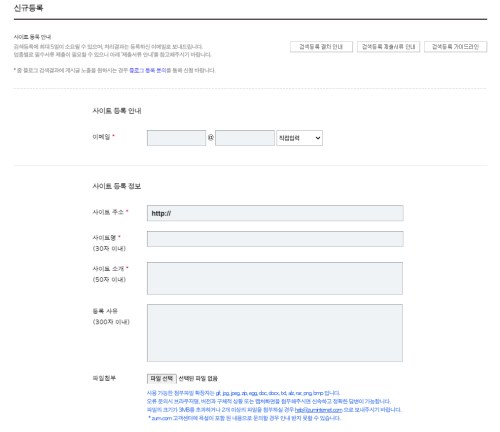Follow the blue 블로그 등록 문의 link

tap(148, 70)
